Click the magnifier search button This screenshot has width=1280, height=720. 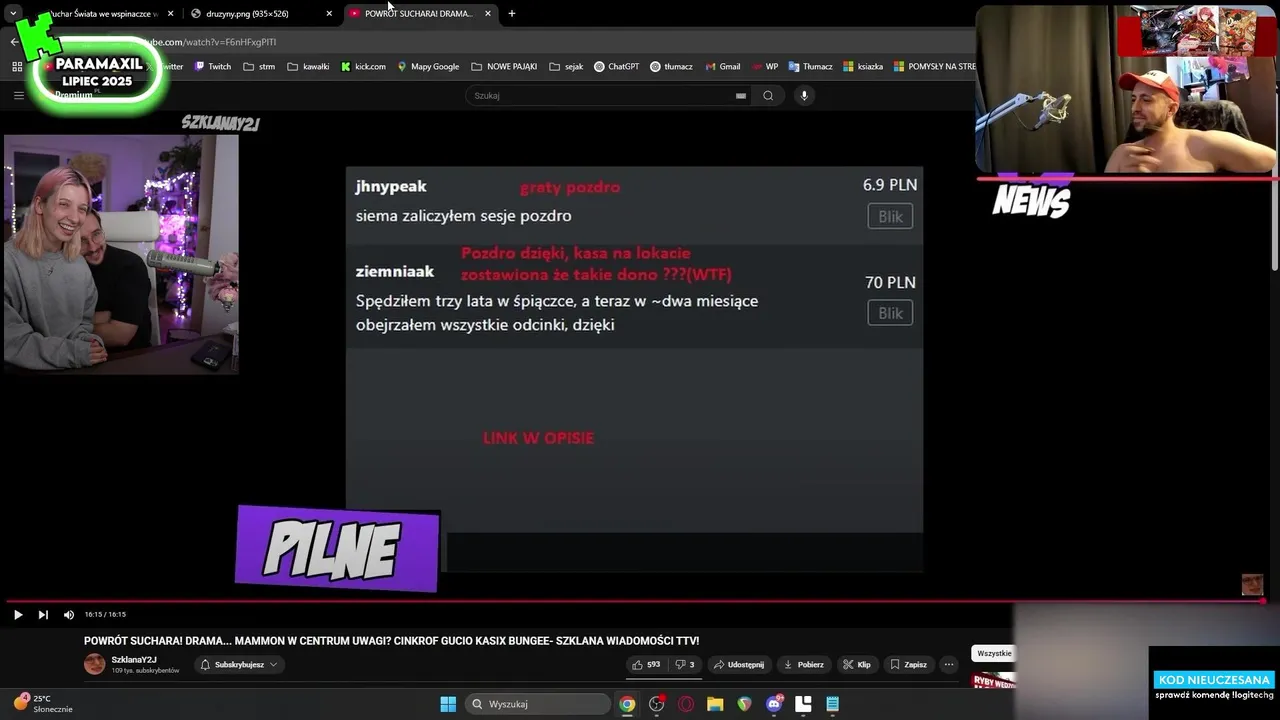tap(768, 96)
